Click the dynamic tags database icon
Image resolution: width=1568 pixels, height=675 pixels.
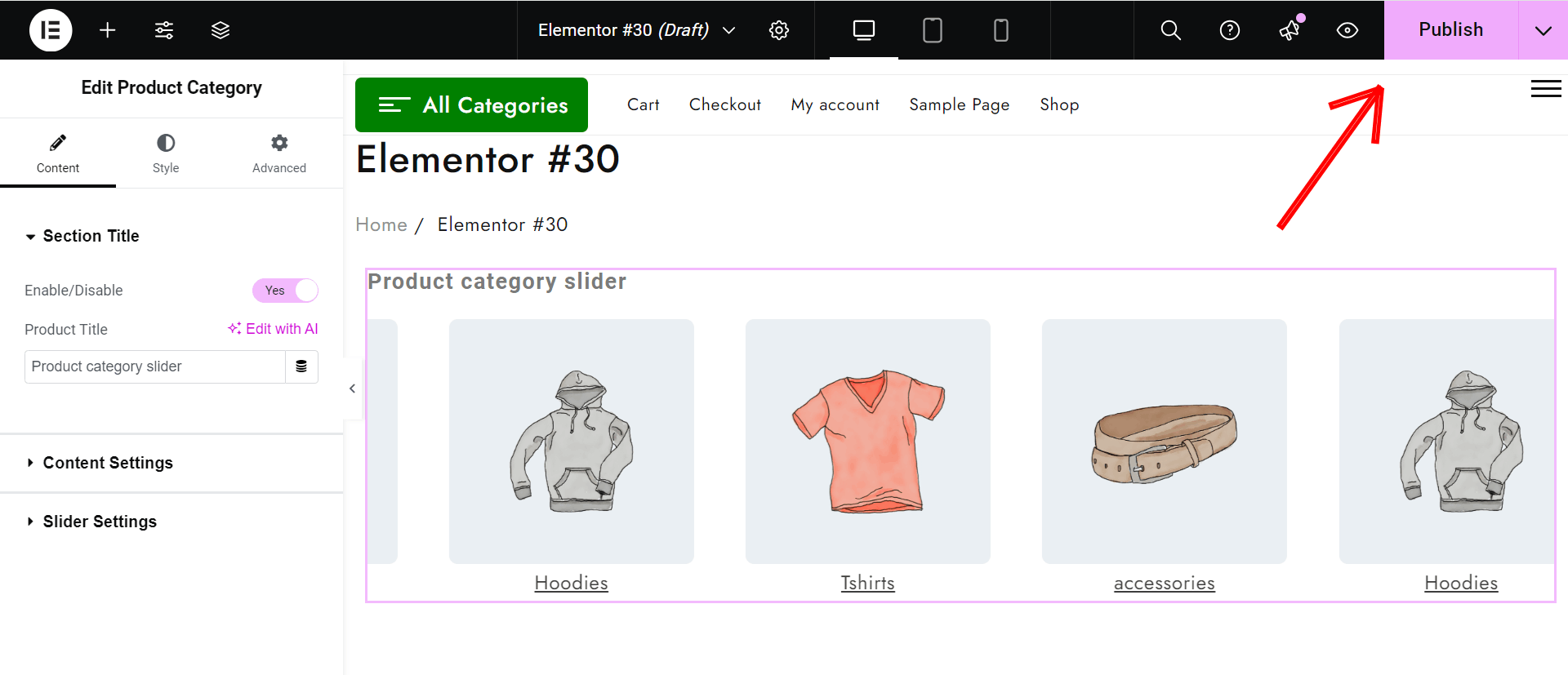click(x=301, y=366)
